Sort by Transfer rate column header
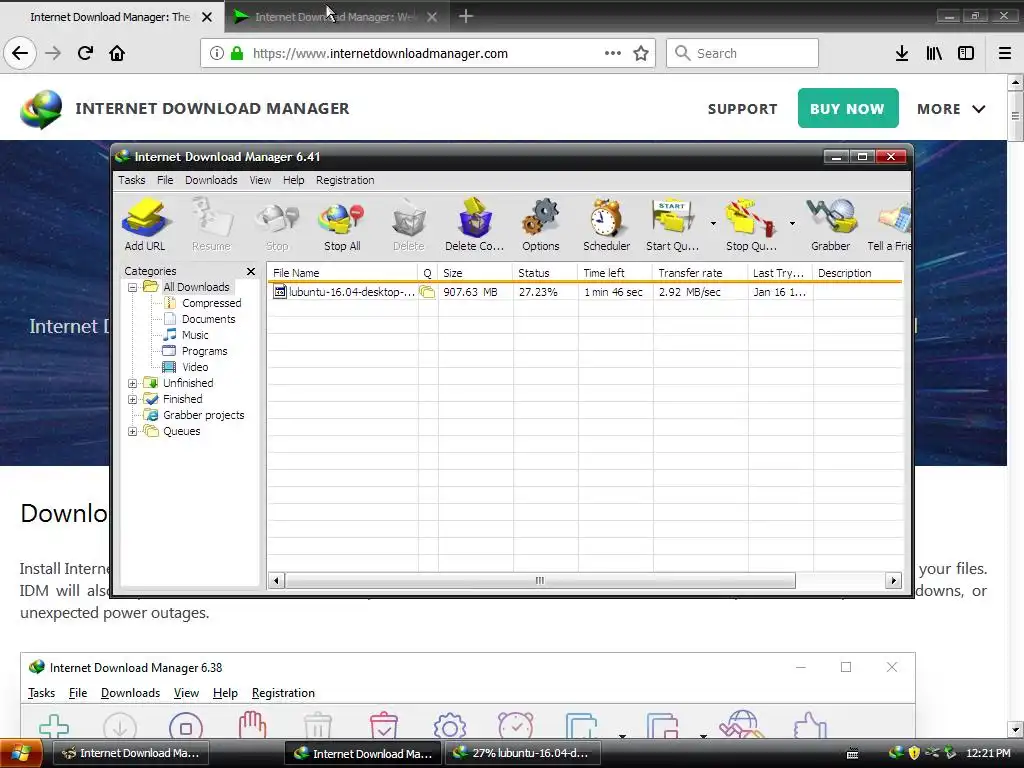 pyautogui.click(x=700, y=273)
